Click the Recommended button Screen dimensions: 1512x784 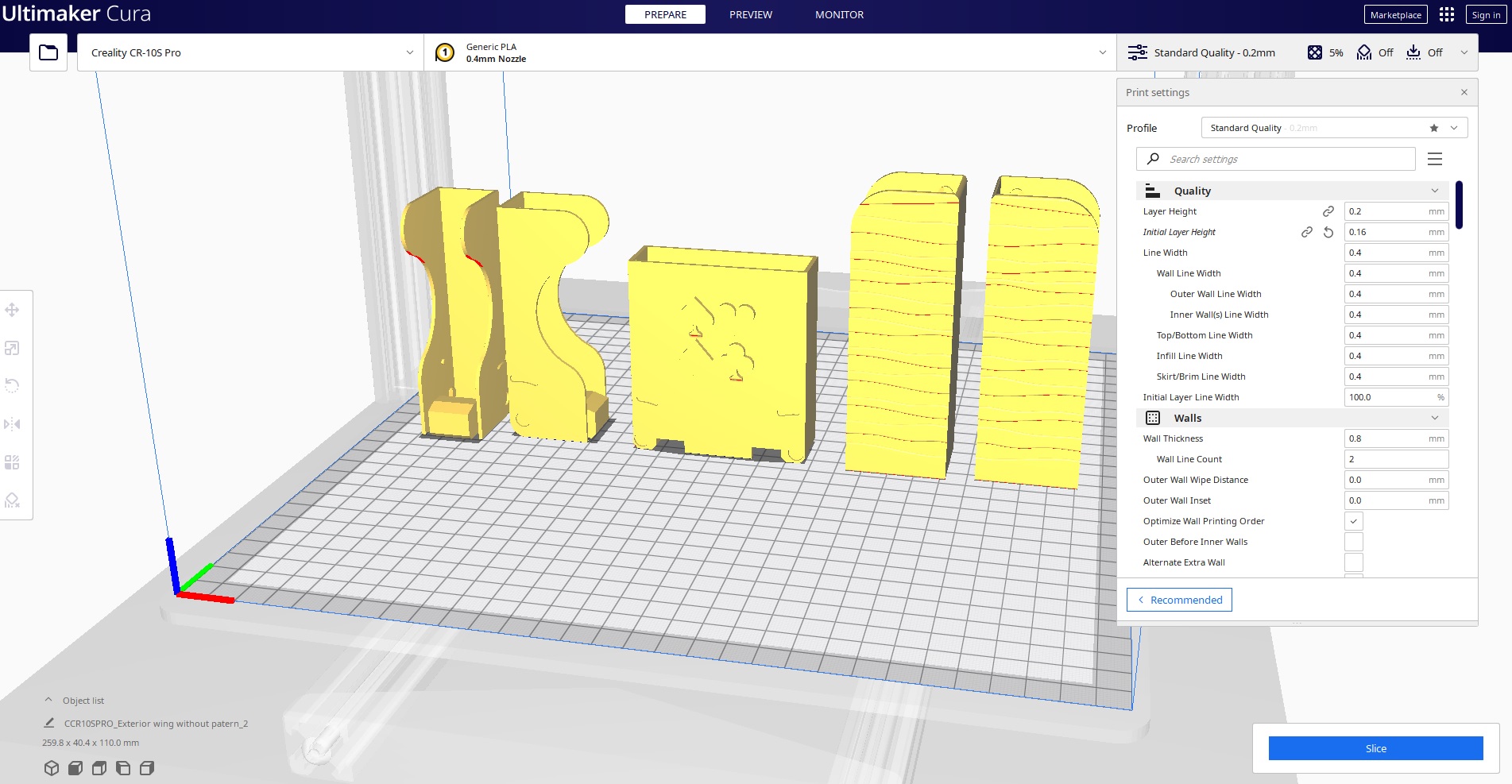(x=1179, y=600)
